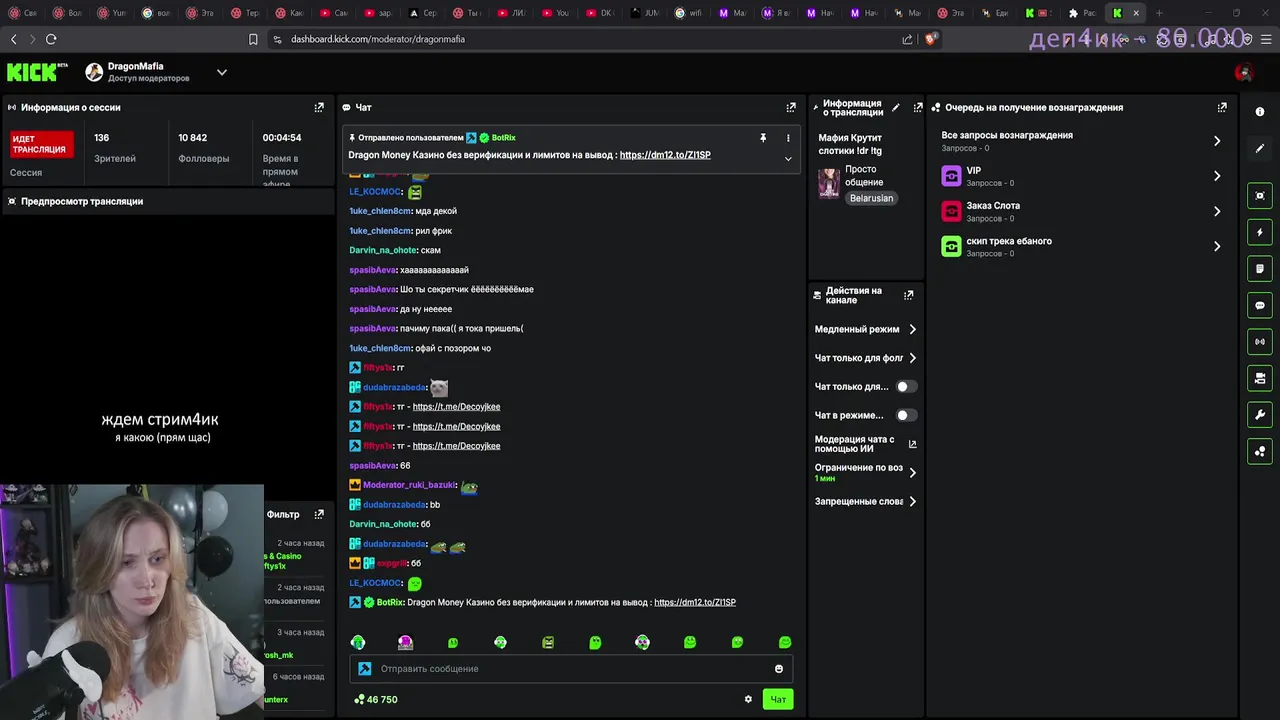Expand the pinned message chevron
This screenshot has height=720, width=1280.
pos(788,158)
